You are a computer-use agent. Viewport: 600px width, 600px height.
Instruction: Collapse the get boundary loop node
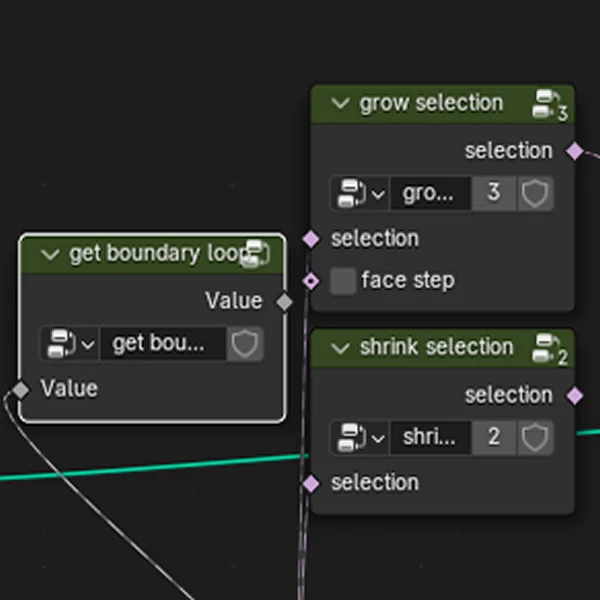(49, 255)
